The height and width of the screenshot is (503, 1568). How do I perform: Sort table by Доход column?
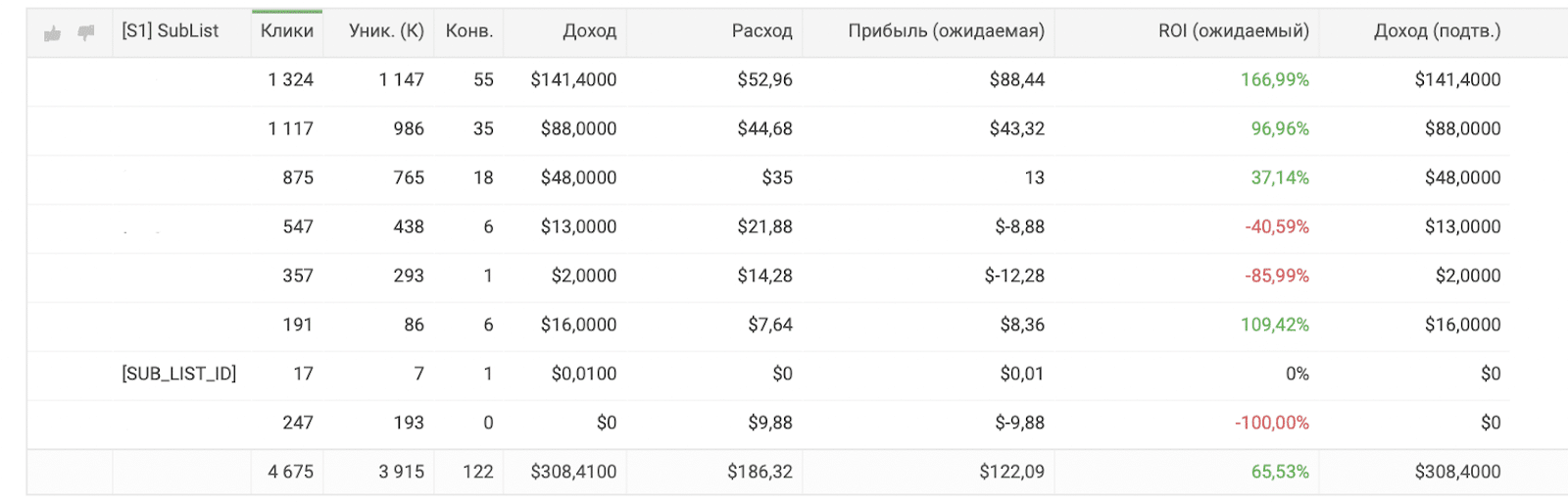tap(590, 30)
